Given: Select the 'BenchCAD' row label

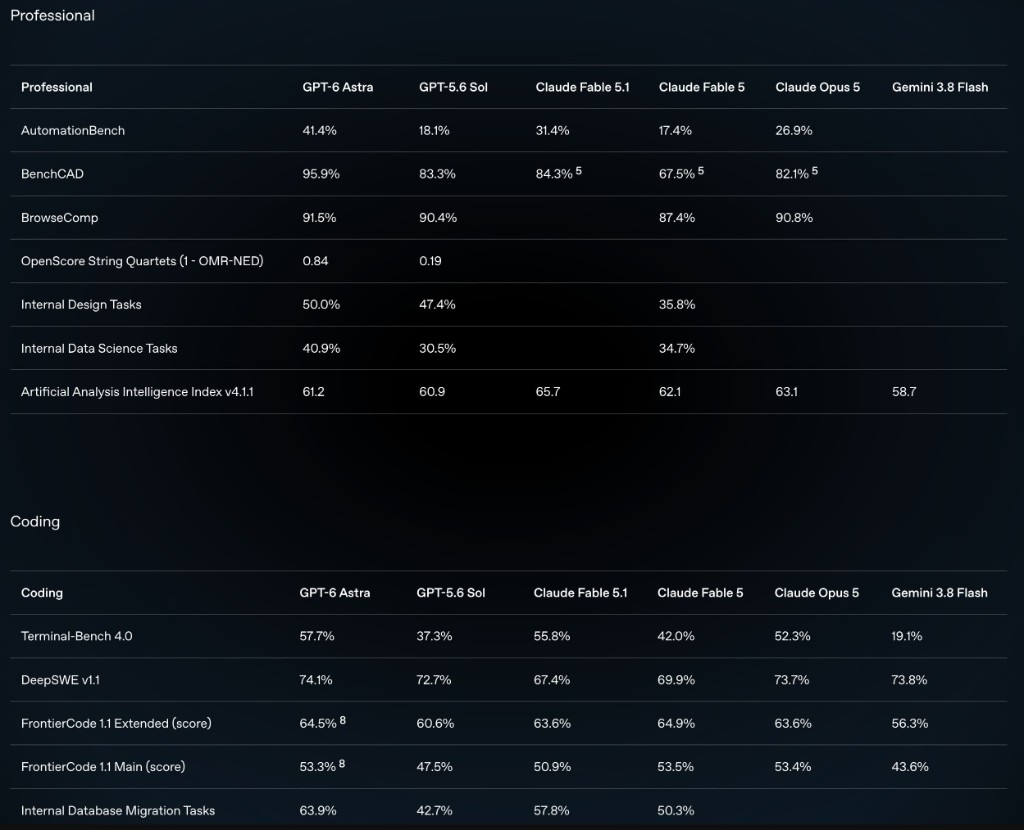Looking at the screenshot, I should point(52,174).
